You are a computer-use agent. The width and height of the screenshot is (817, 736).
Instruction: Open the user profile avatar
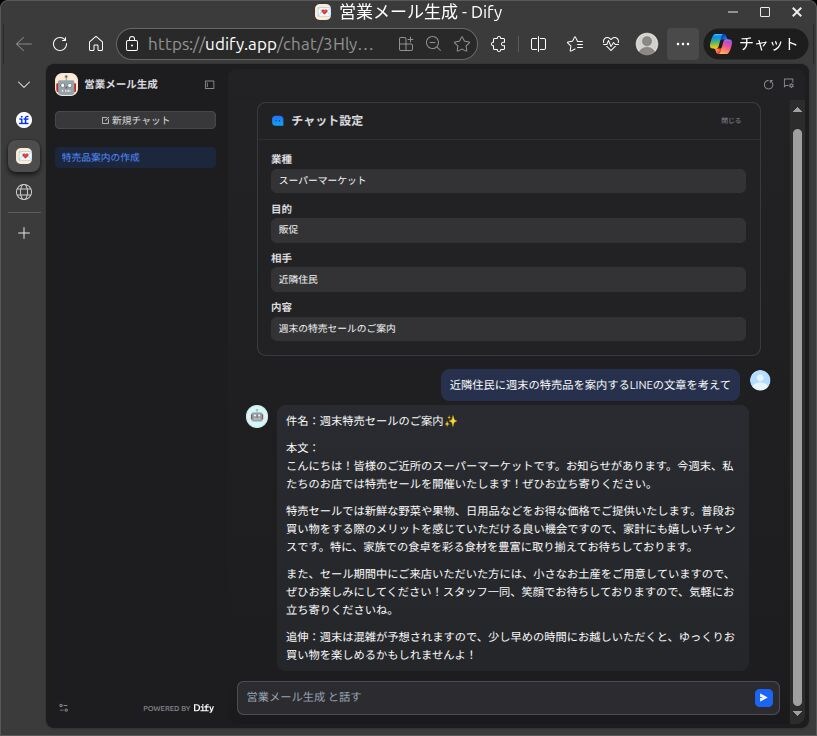(647, 44)
